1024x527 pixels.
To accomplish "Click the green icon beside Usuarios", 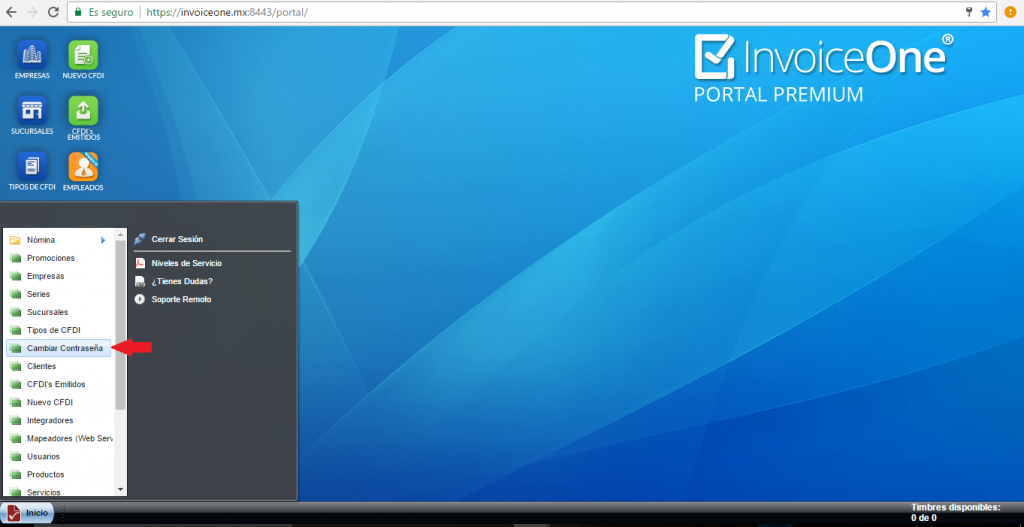I will point(16,456).
